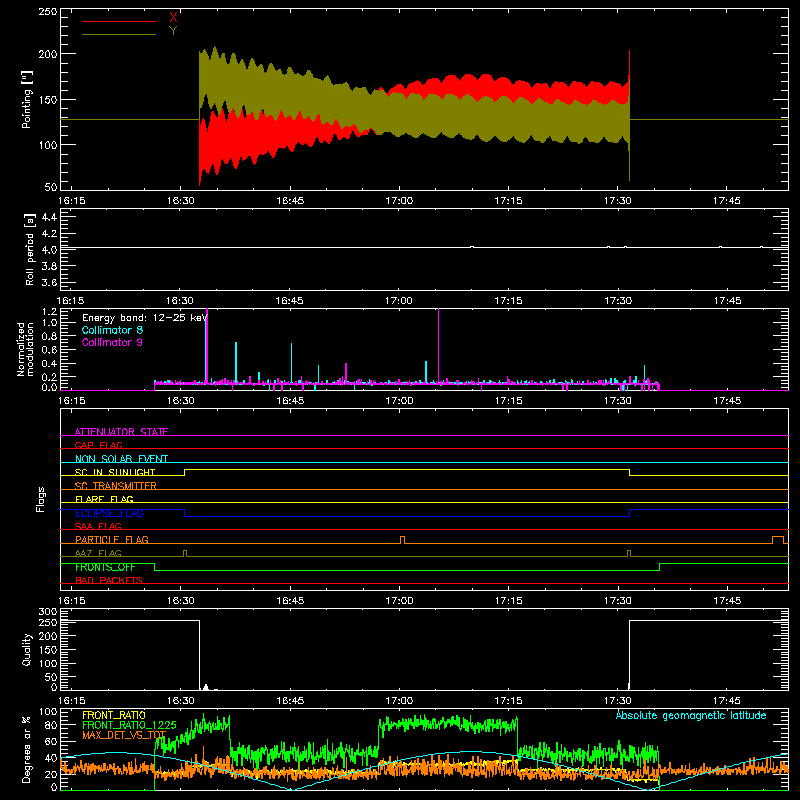This screenshot has height=800, width=800.
Task: Click the FLARE_FLAG label
Action: [104, 499]
